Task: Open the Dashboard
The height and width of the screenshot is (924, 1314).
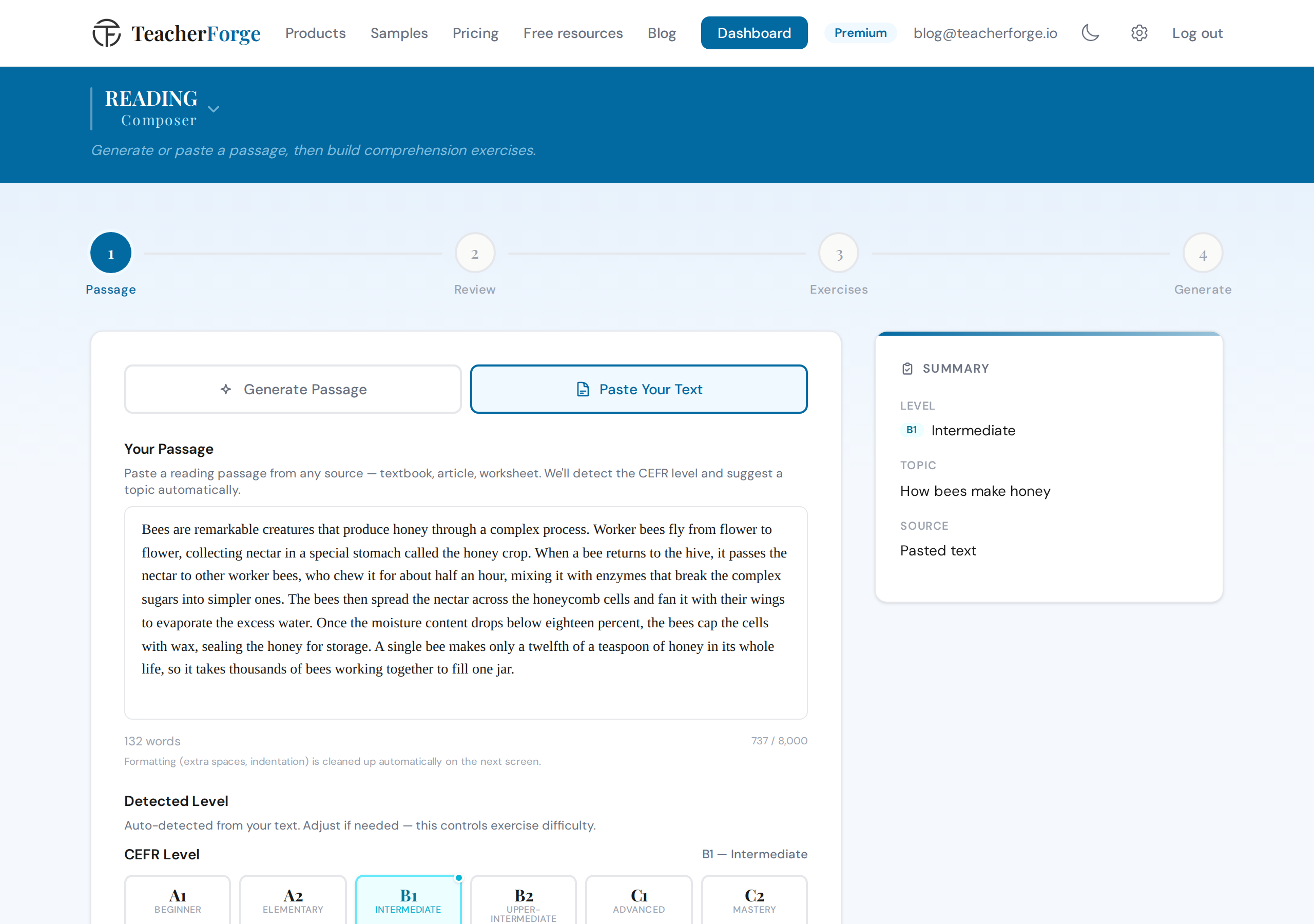Action: click(x=753, y=33)
